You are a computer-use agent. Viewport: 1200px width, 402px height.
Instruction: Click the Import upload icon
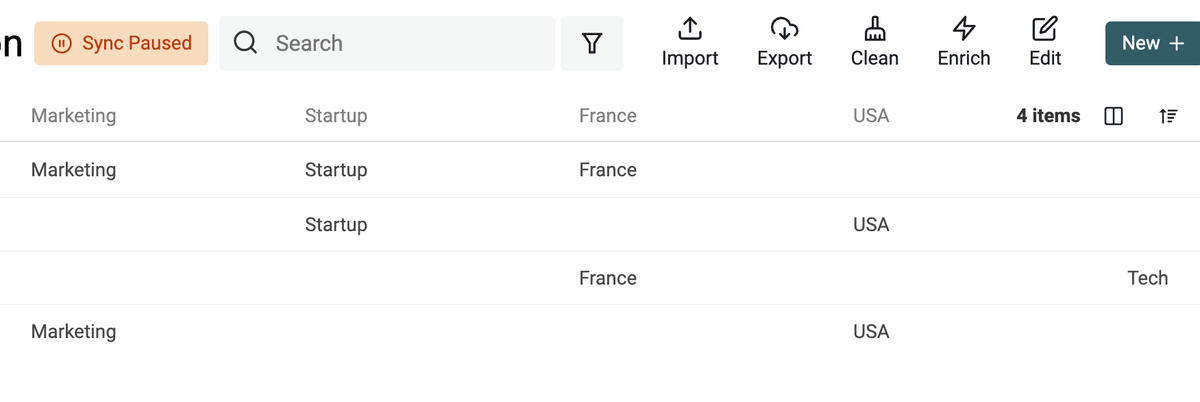pos(690,28)
